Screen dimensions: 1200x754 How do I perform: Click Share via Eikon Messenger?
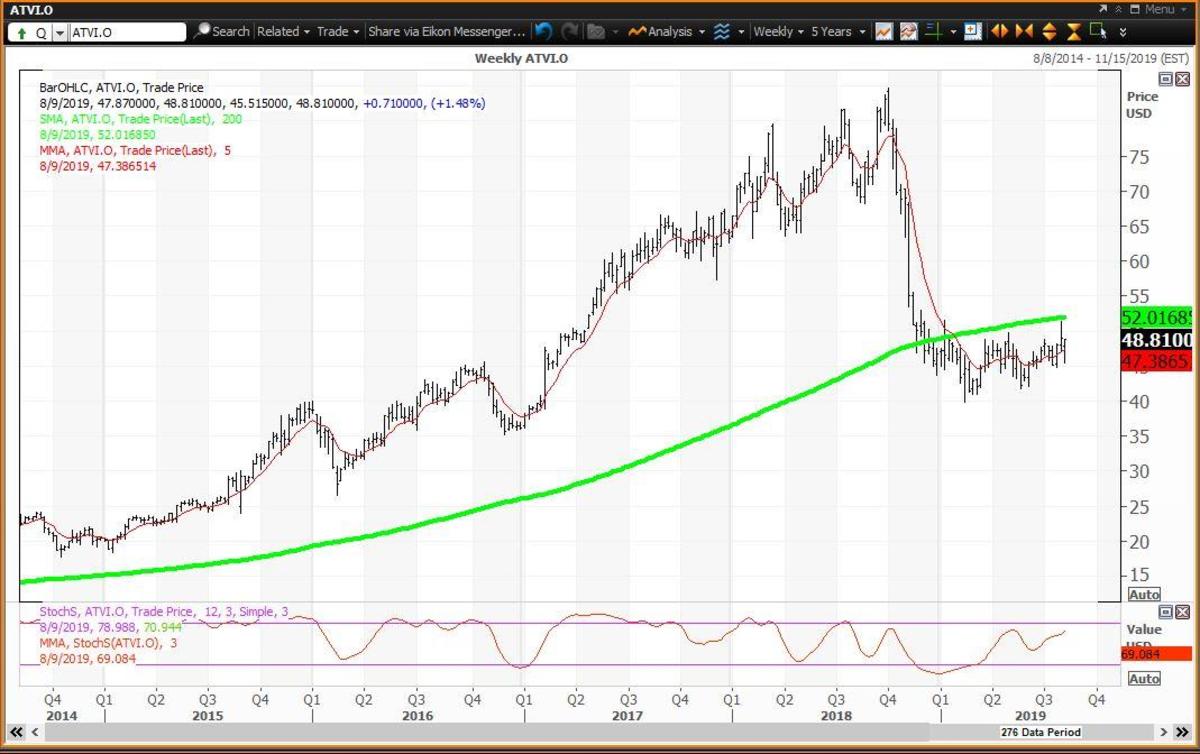click(446, 32)
